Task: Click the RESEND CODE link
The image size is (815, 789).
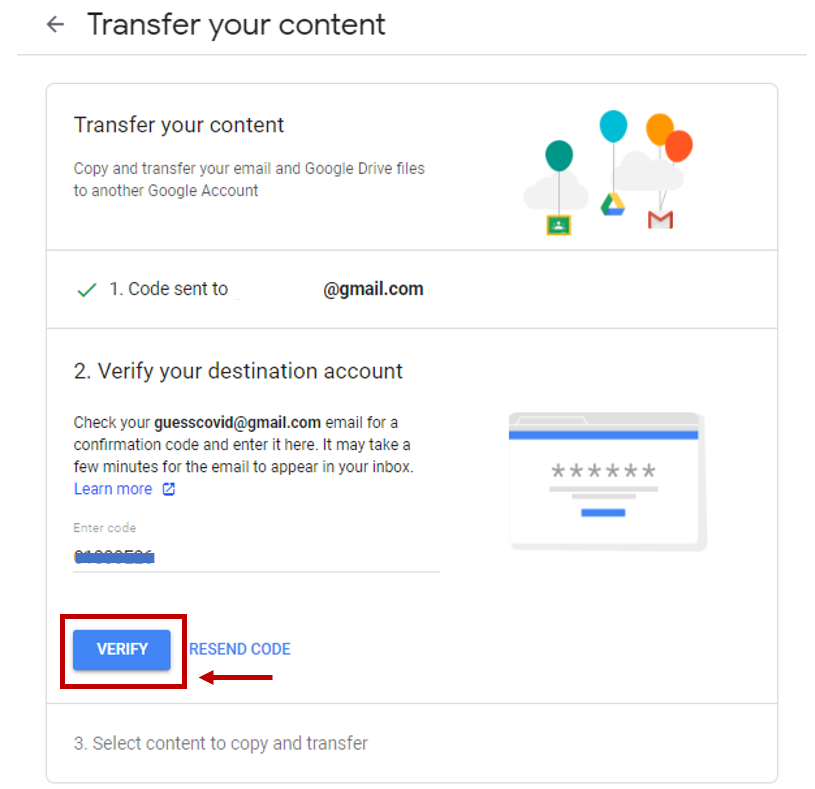Action: point(240,649)
